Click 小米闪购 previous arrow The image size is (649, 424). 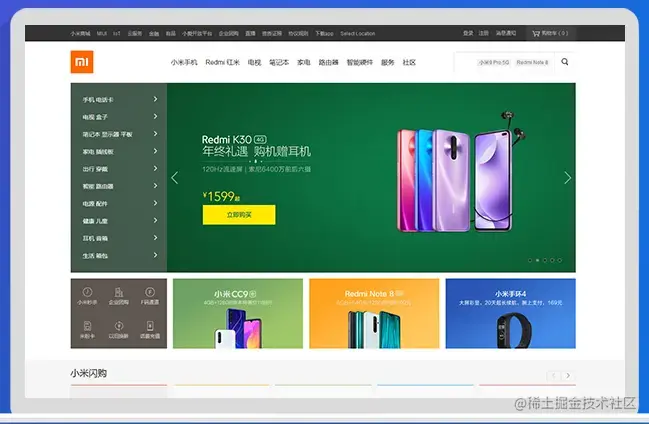554,376
